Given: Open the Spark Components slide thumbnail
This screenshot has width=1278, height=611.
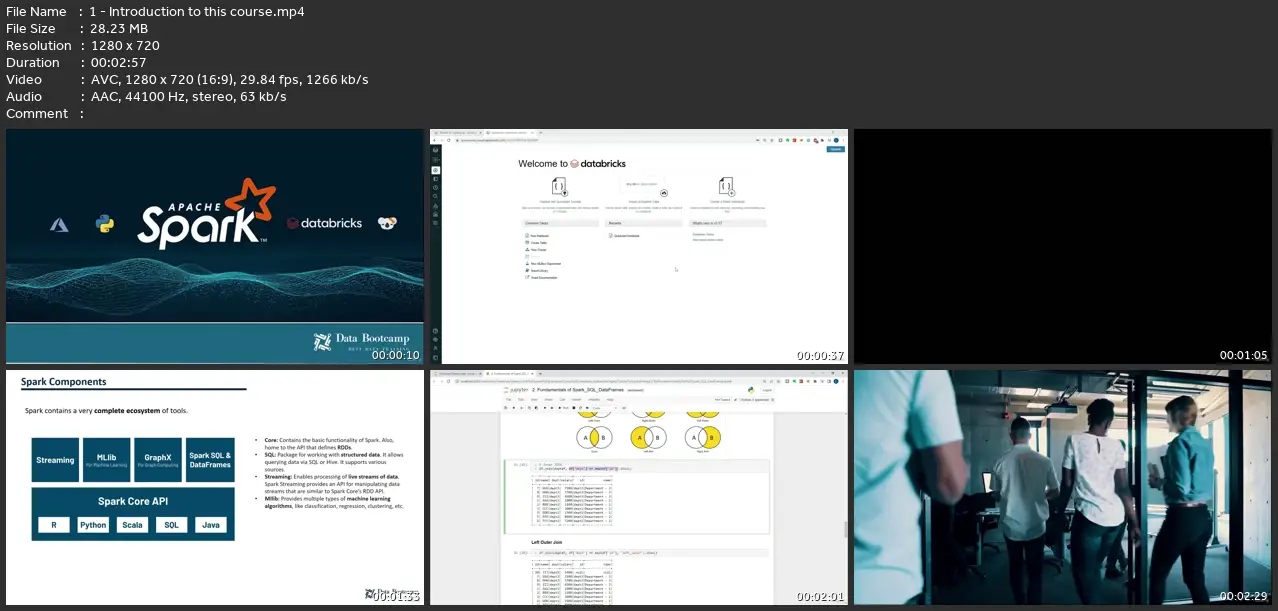Looking at the screenshot, I should tap(214, 487).
